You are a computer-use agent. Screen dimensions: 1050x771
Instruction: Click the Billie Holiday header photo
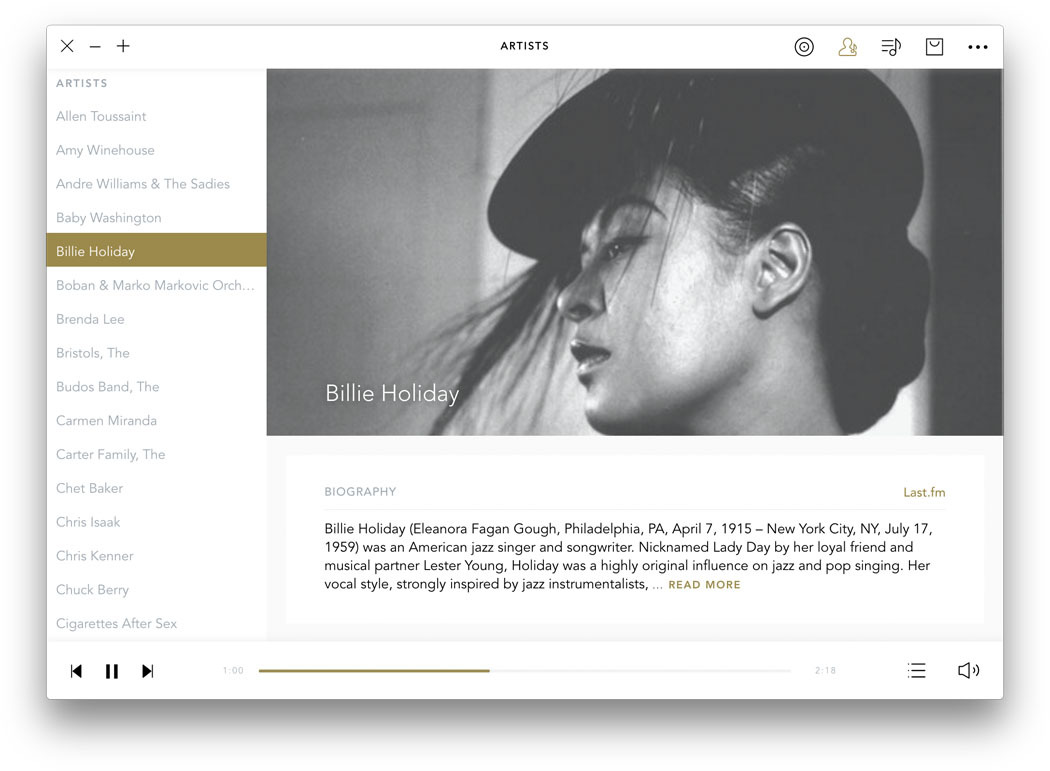634,252
